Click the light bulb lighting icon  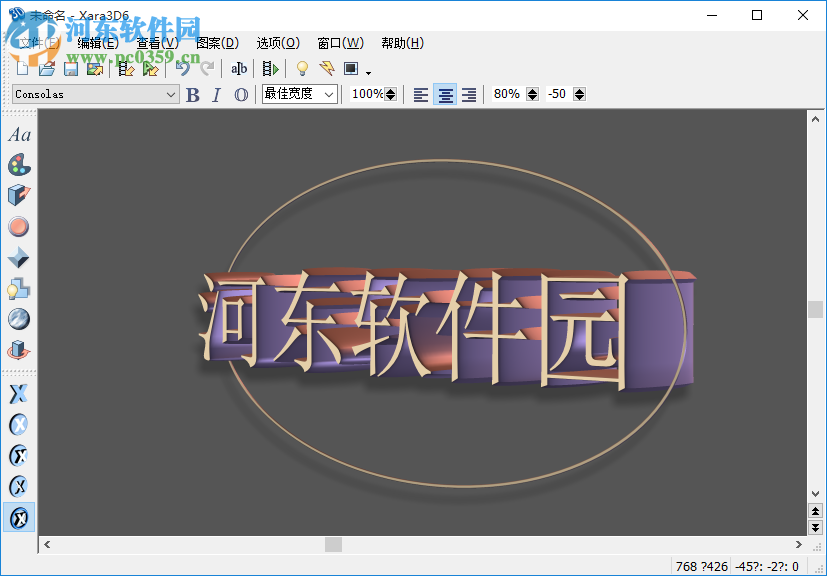(x=303, y=69)
